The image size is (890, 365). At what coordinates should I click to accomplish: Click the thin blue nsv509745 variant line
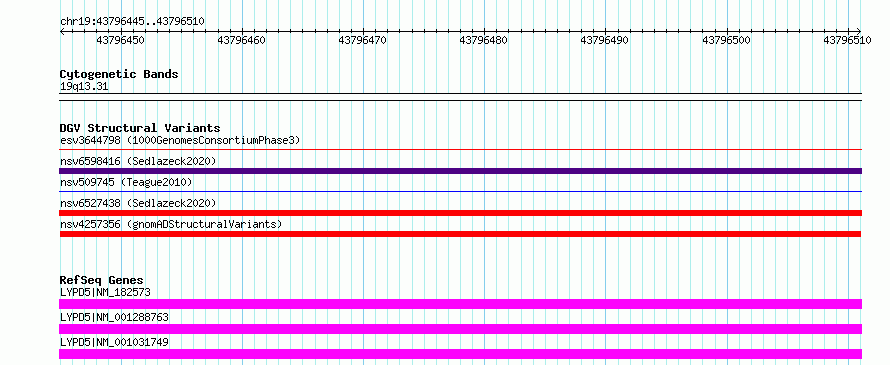tap(460, 192)
